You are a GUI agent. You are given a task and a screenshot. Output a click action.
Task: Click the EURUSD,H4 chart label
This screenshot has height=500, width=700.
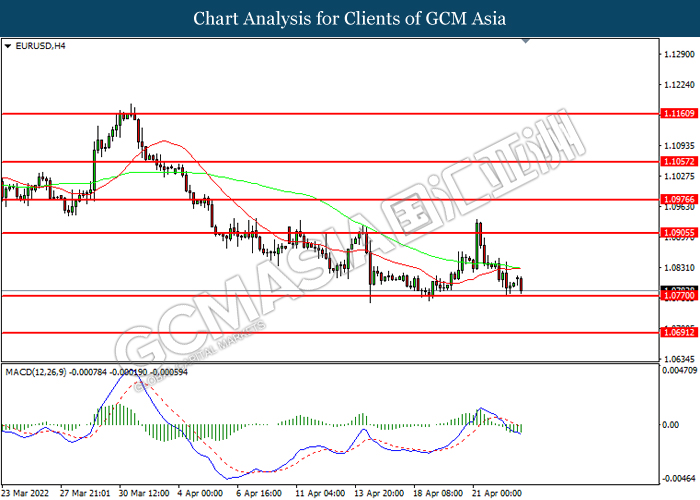click(40, 46)
